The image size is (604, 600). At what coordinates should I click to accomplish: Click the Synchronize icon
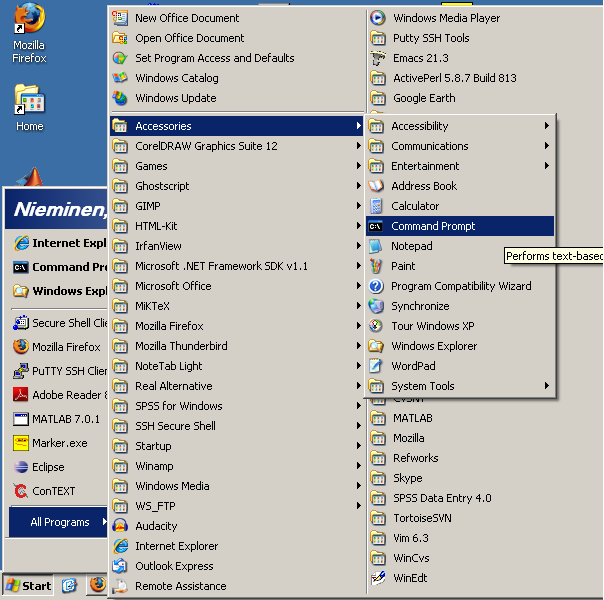coord(376,306)
